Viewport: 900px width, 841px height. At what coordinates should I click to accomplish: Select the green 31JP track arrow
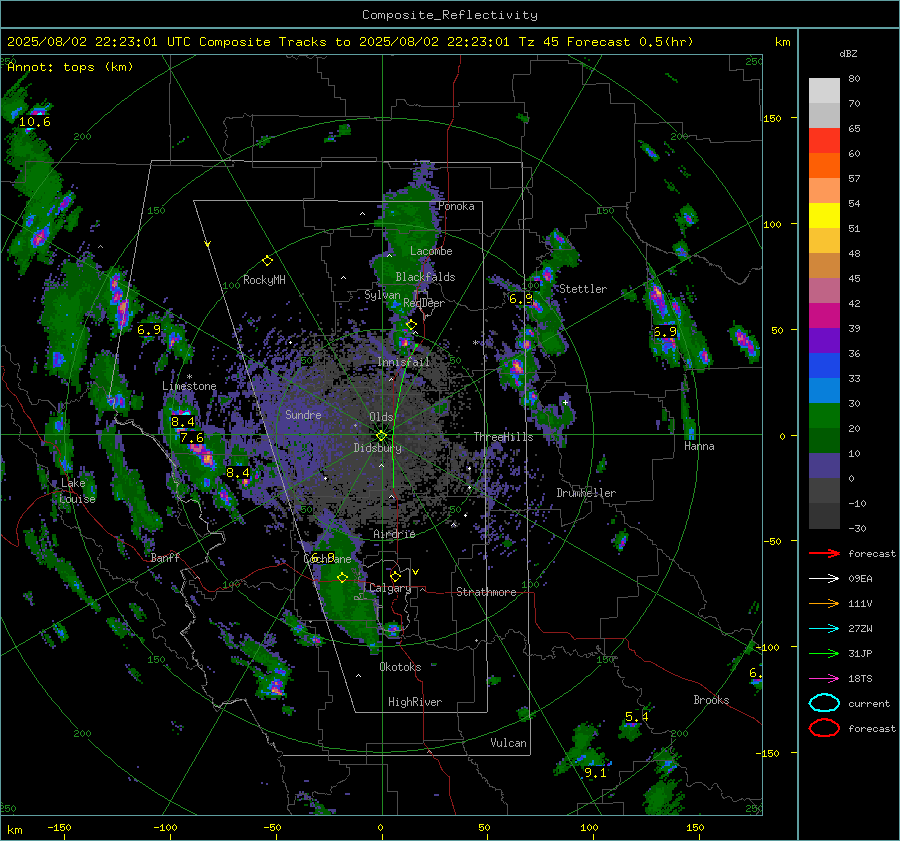coord(824,653)
